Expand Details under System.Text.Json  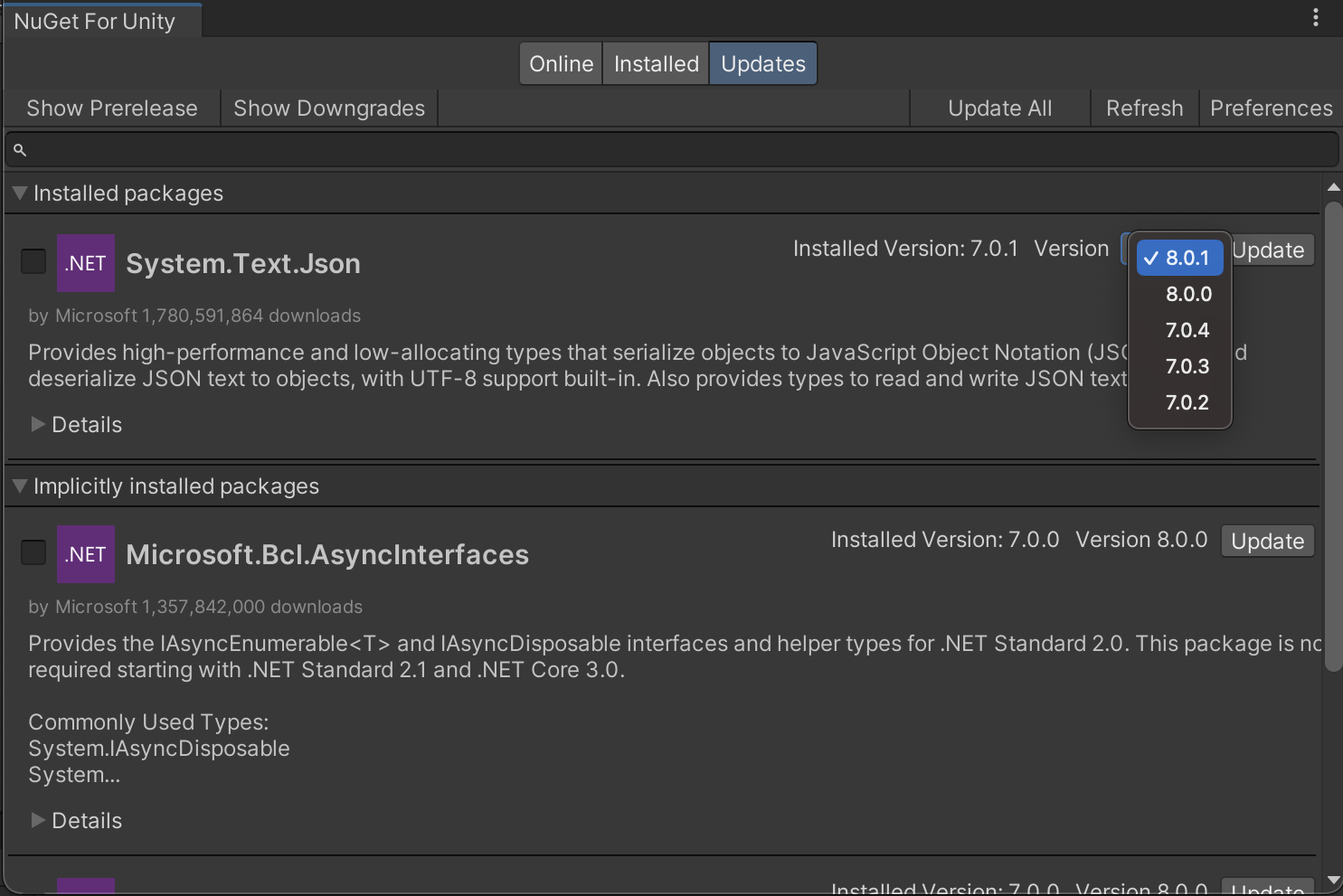pyautogui.click(x=38, y=424)
